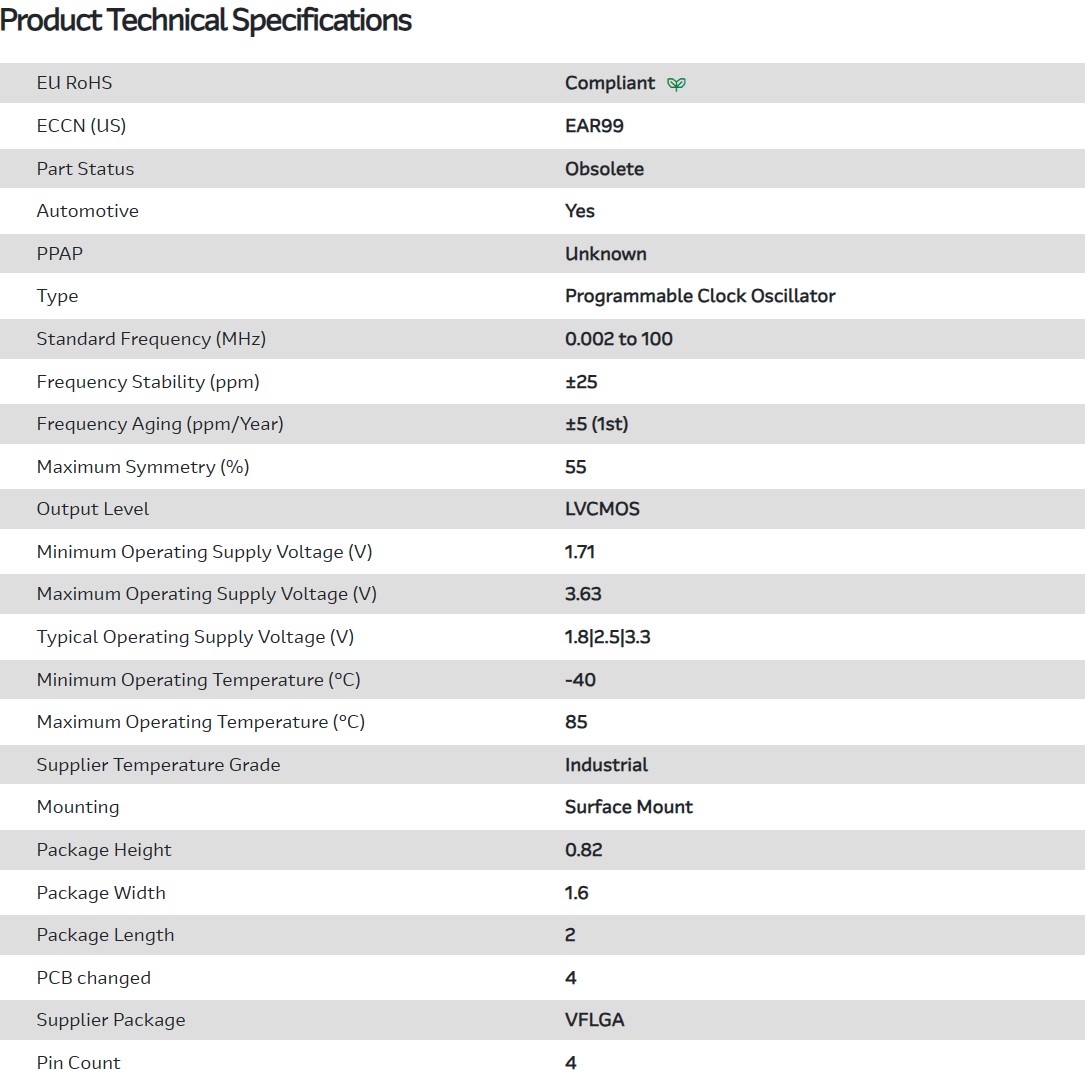Image resolution: width=1085 pixels, height=1080 pixels.
Task: Click the Obsolete part status value
Action: pos(604,169)
